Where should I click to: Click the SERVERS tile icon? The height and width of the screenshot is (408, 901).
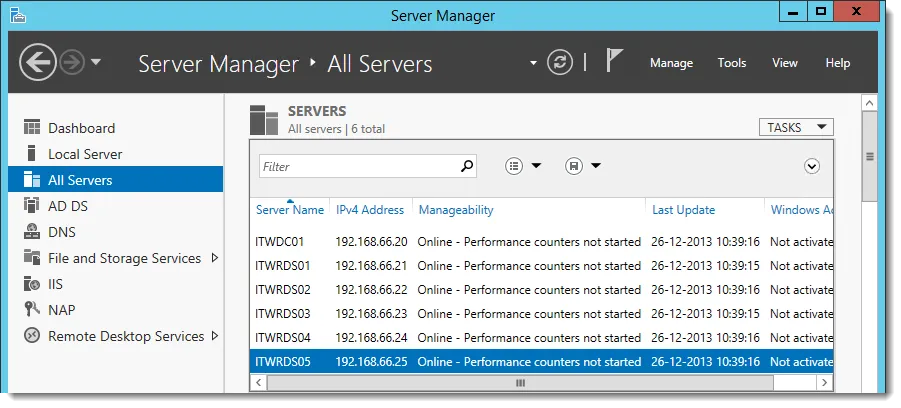click(264, 120)
